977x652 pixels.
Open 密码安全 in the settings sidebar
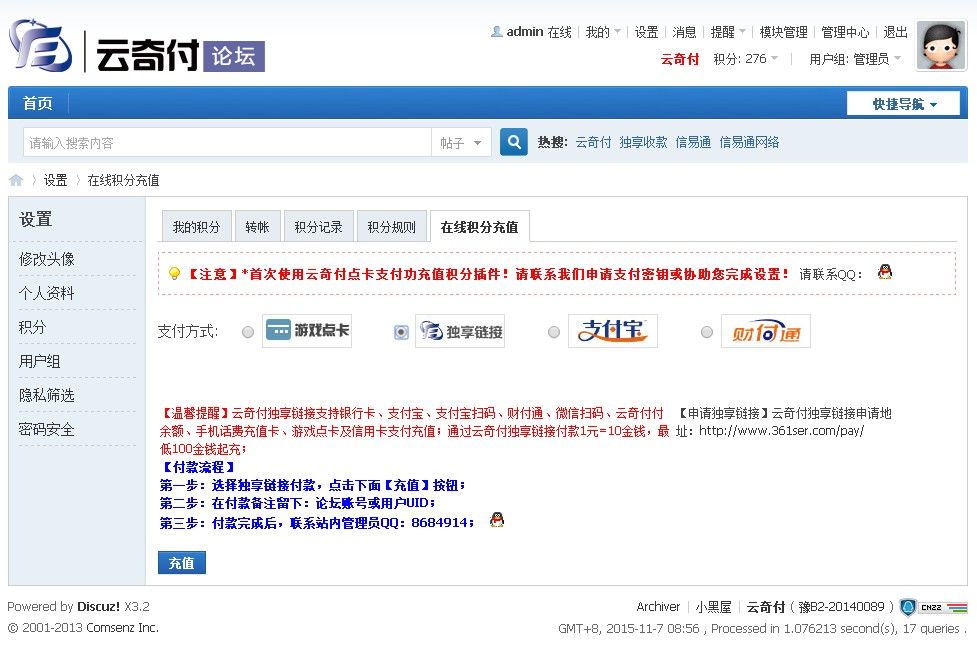(47, 429)
